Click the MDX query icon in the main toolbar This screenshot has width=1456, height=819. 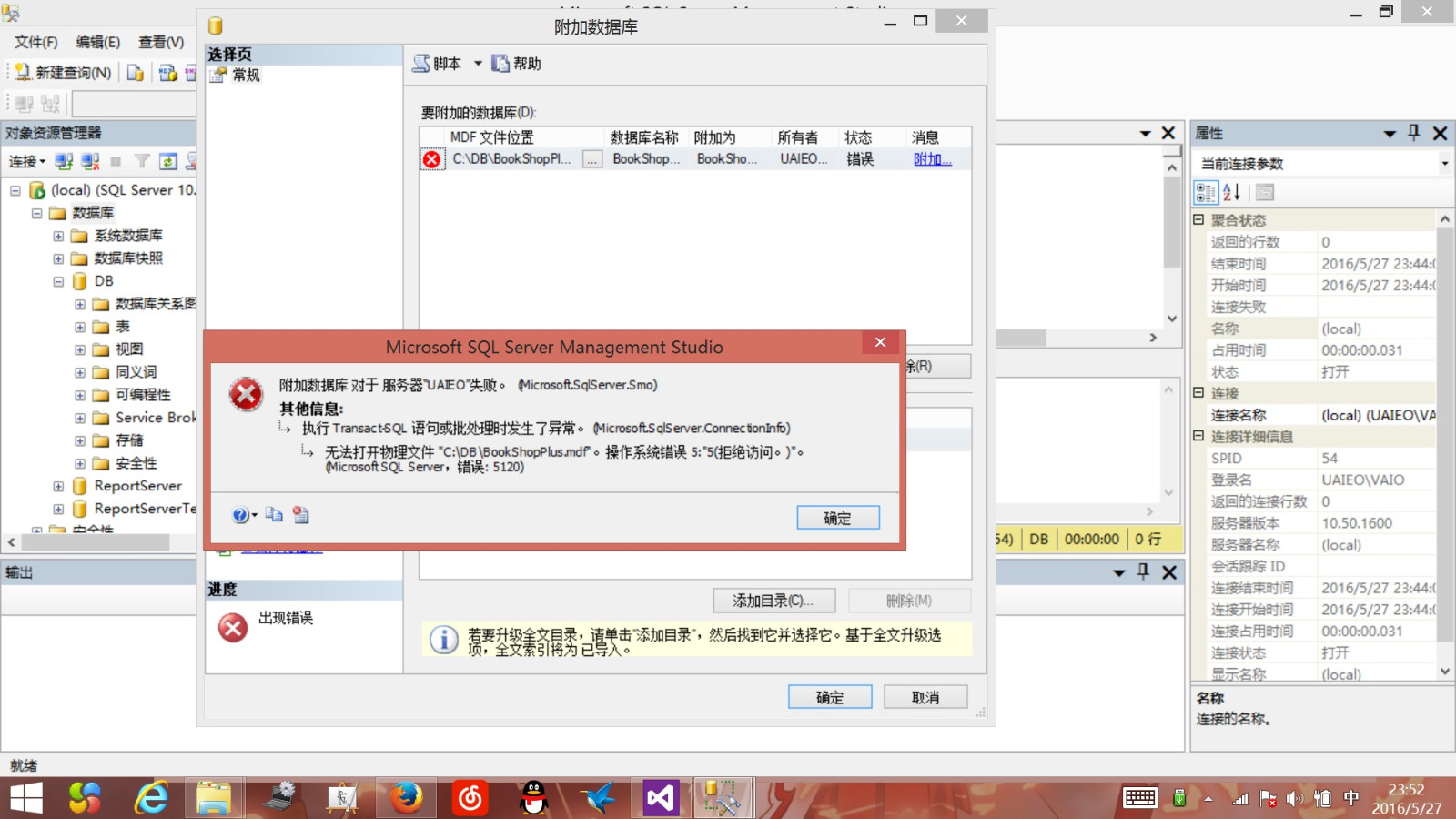(167, 73)
